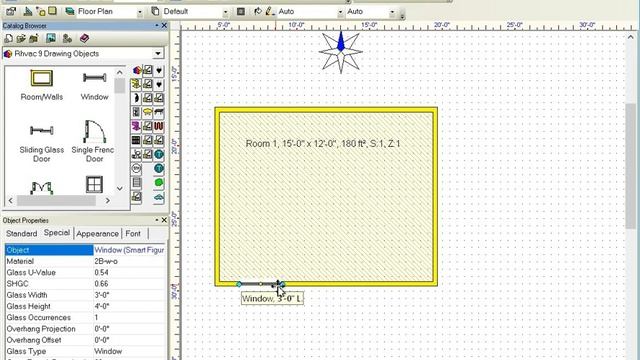The image size is (640, 360).
Task: Select the green circle tool icon
Action: click(x=159, y=183)
